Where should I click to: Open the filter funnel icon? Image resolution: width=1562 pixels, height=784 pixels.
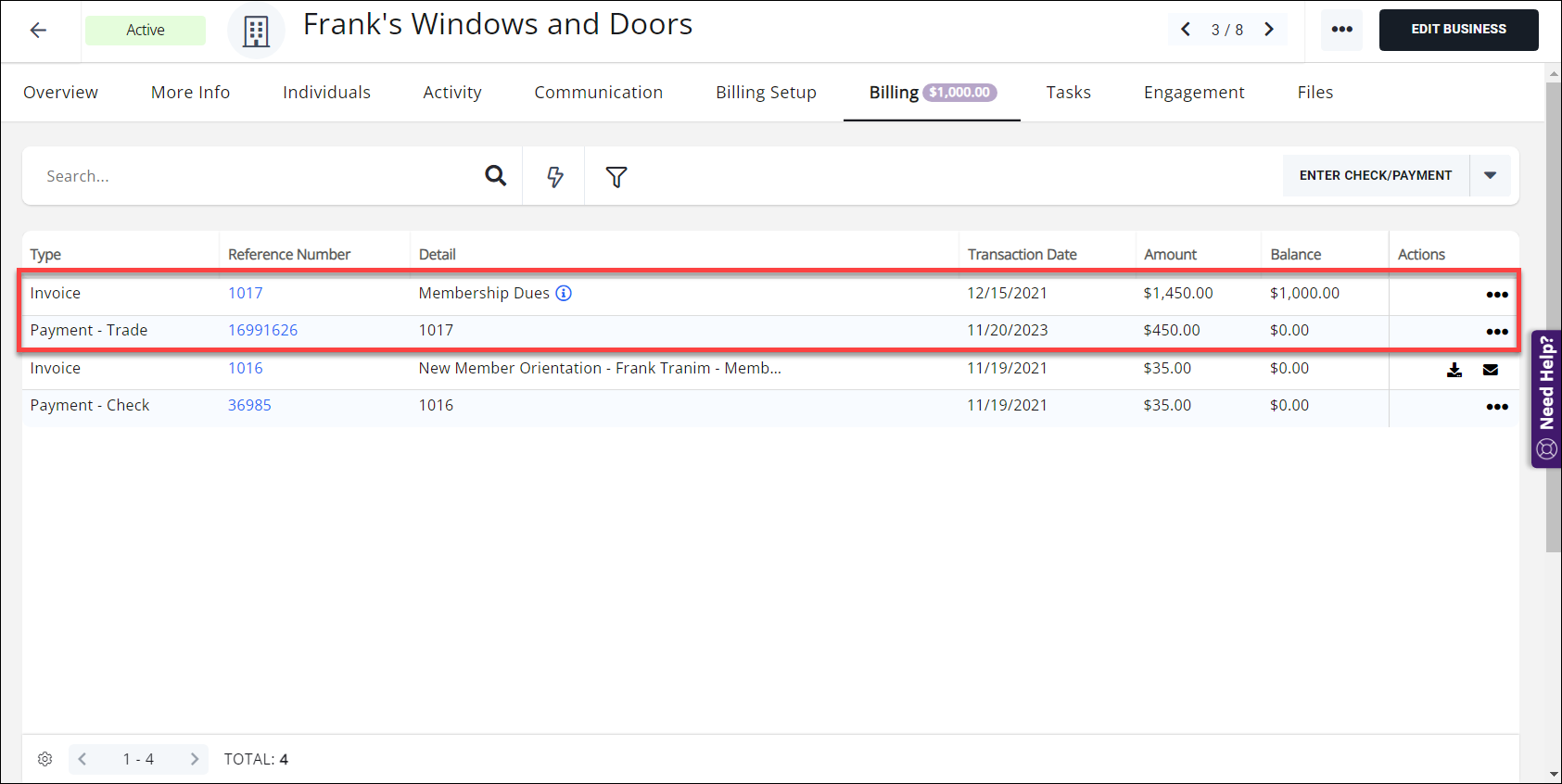tap(616, 176)
